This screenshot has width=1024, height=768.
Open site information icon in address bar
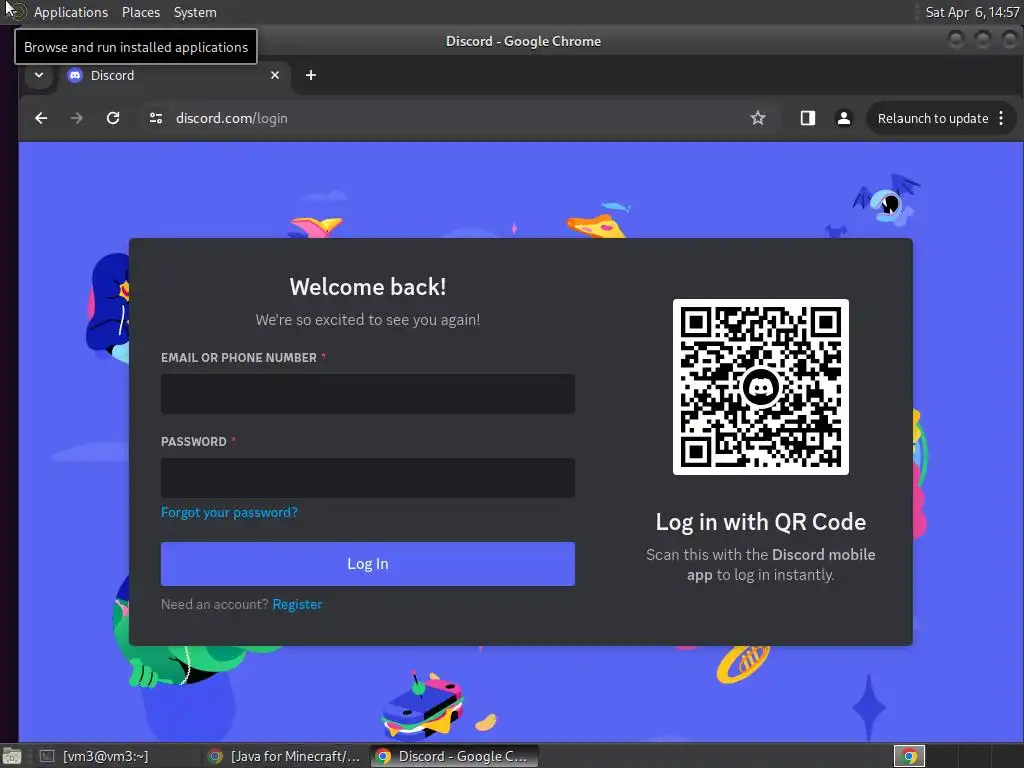(155, 118)
